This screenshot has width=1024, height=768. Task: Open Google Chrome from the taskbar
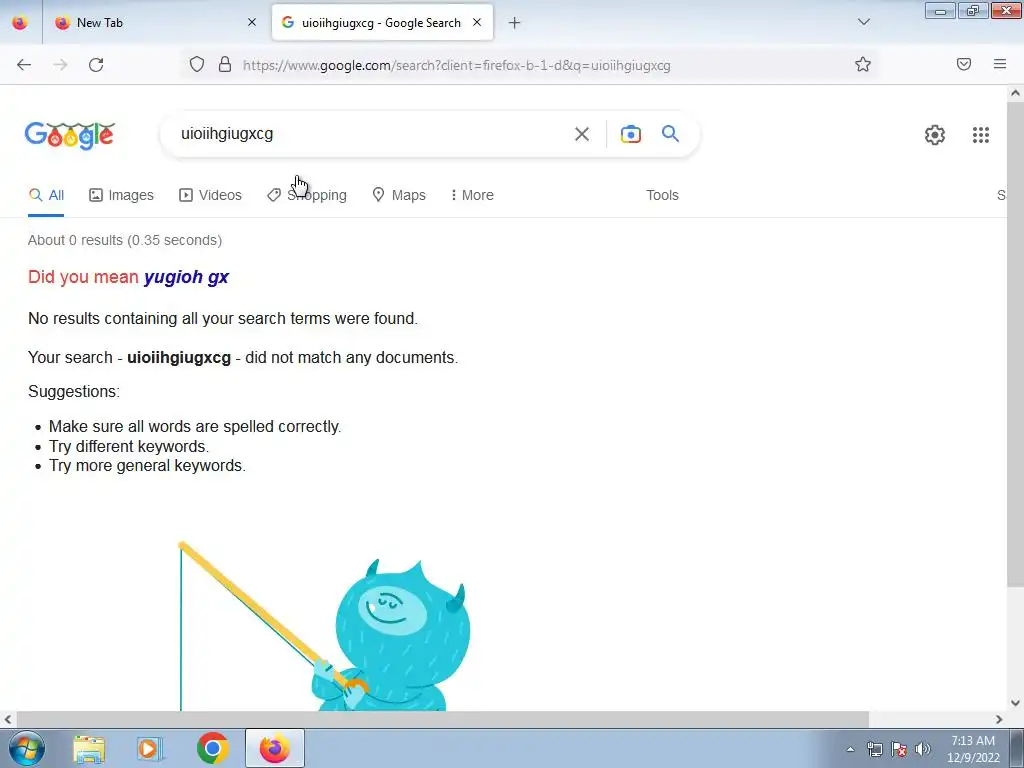pyautogui.click(x=212, y=748)
